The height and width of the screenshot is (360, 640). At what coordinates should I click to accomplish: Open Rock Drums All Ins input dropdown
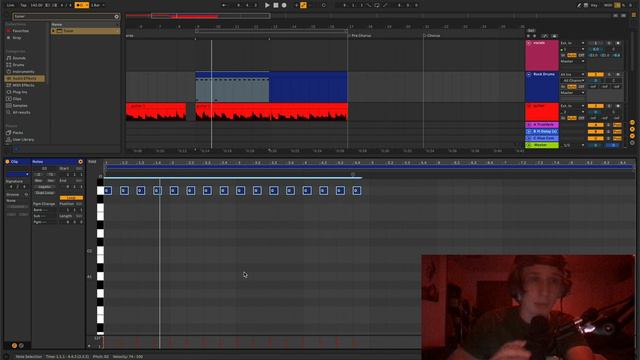pos(572,74)
